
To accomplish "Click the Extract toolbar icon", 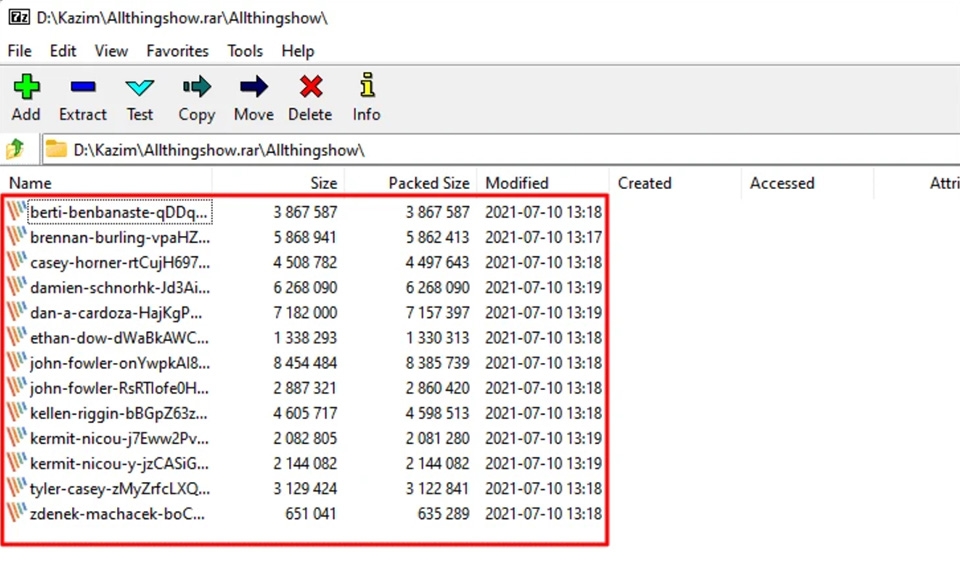I will coord(83,87).
